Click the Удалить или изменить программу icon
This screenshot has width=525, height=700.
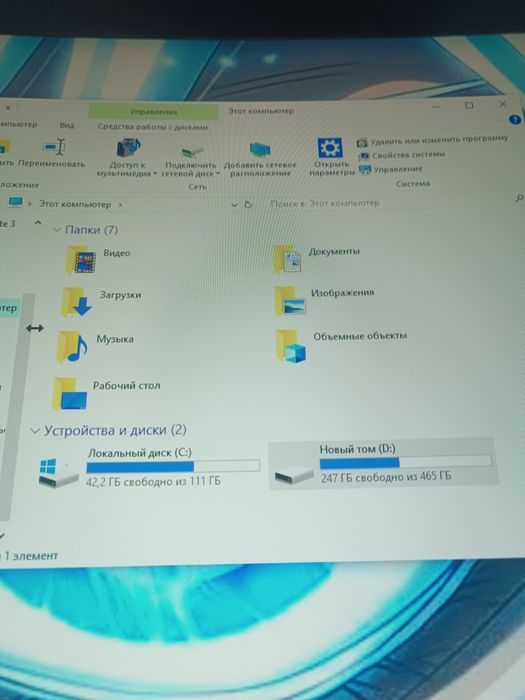pos(362,143)
